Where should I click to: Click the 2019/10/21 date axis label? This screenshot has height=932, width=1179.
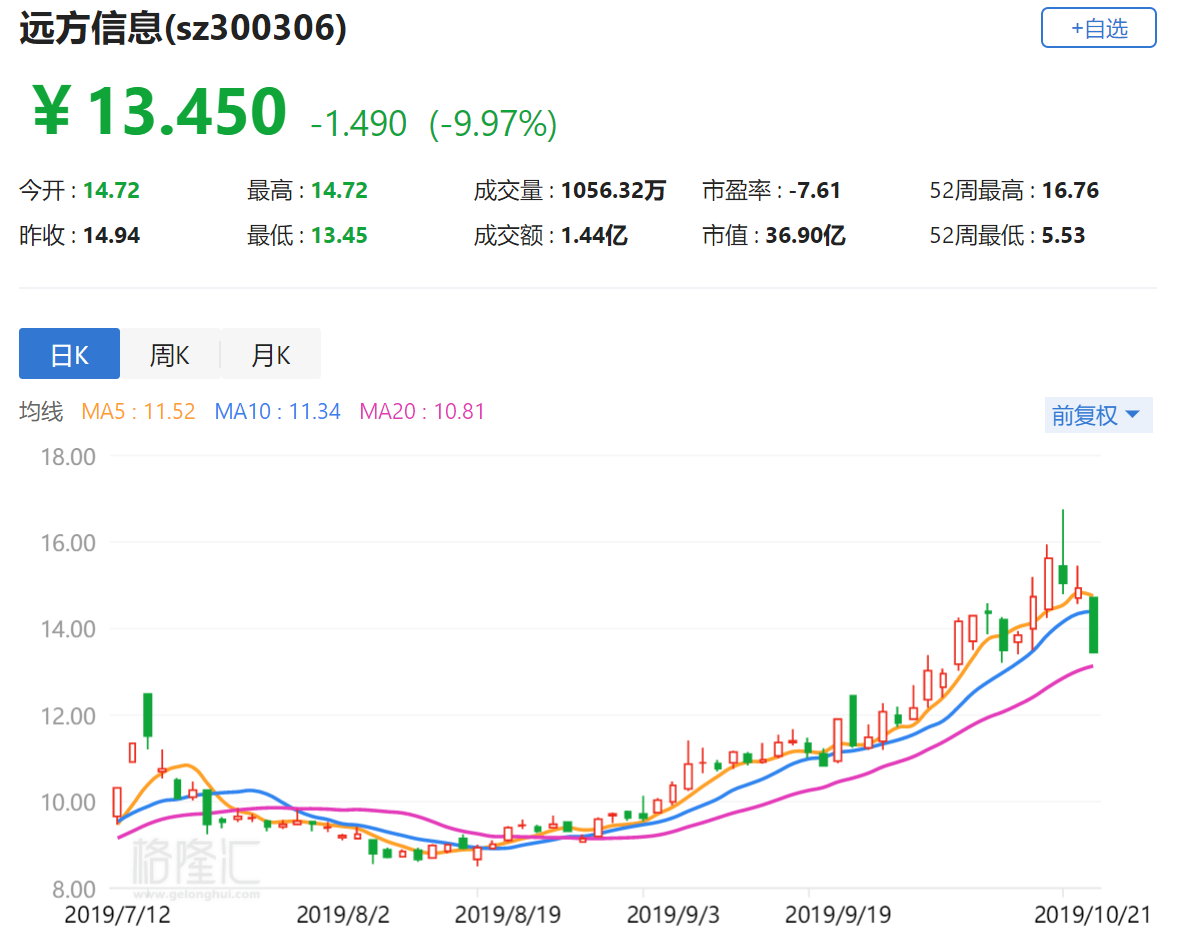1092,915
